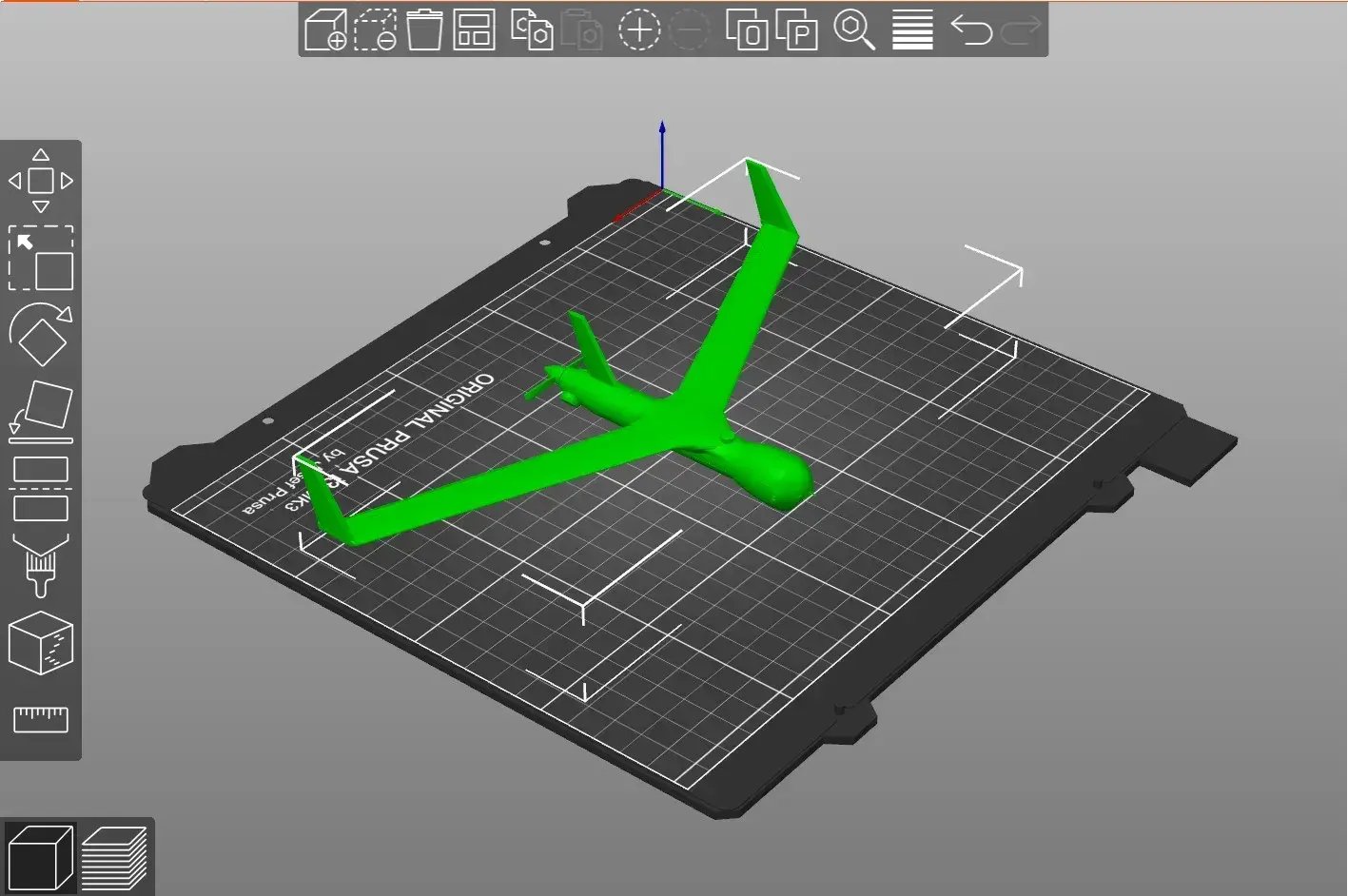Viewport: 1348px width, 896px height.
Task: Add an instance with the plus icon
Action: [639, 29]
